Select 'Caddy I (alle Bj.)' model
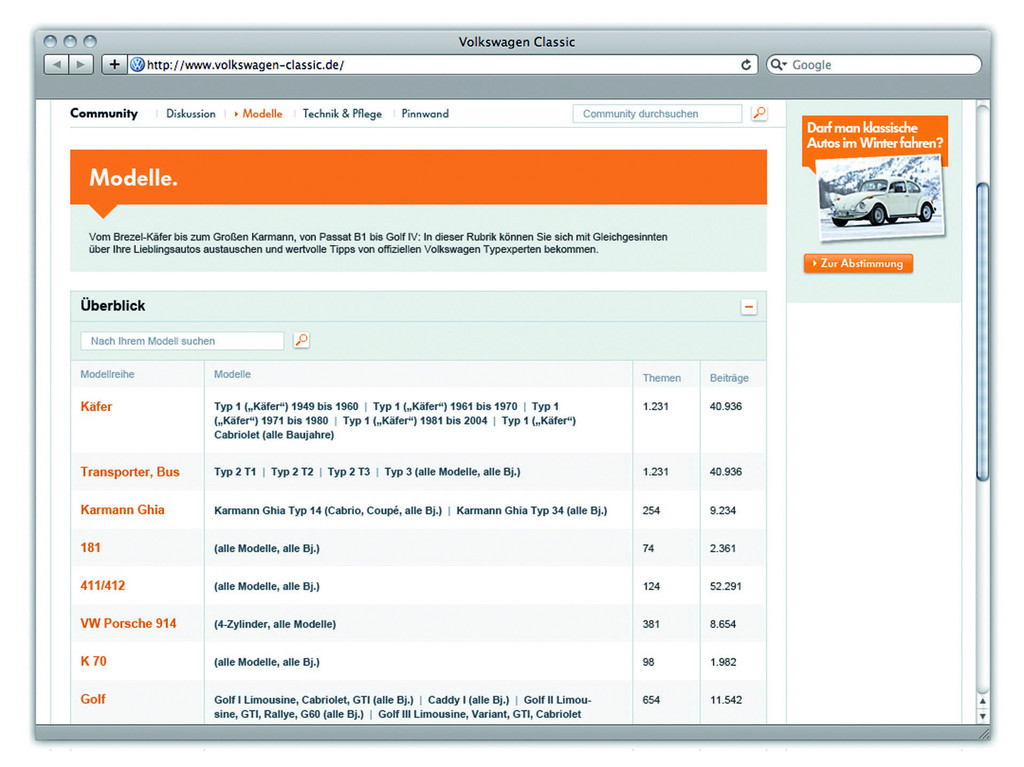This screenshot has height=767, width=1024. (468, 700)
